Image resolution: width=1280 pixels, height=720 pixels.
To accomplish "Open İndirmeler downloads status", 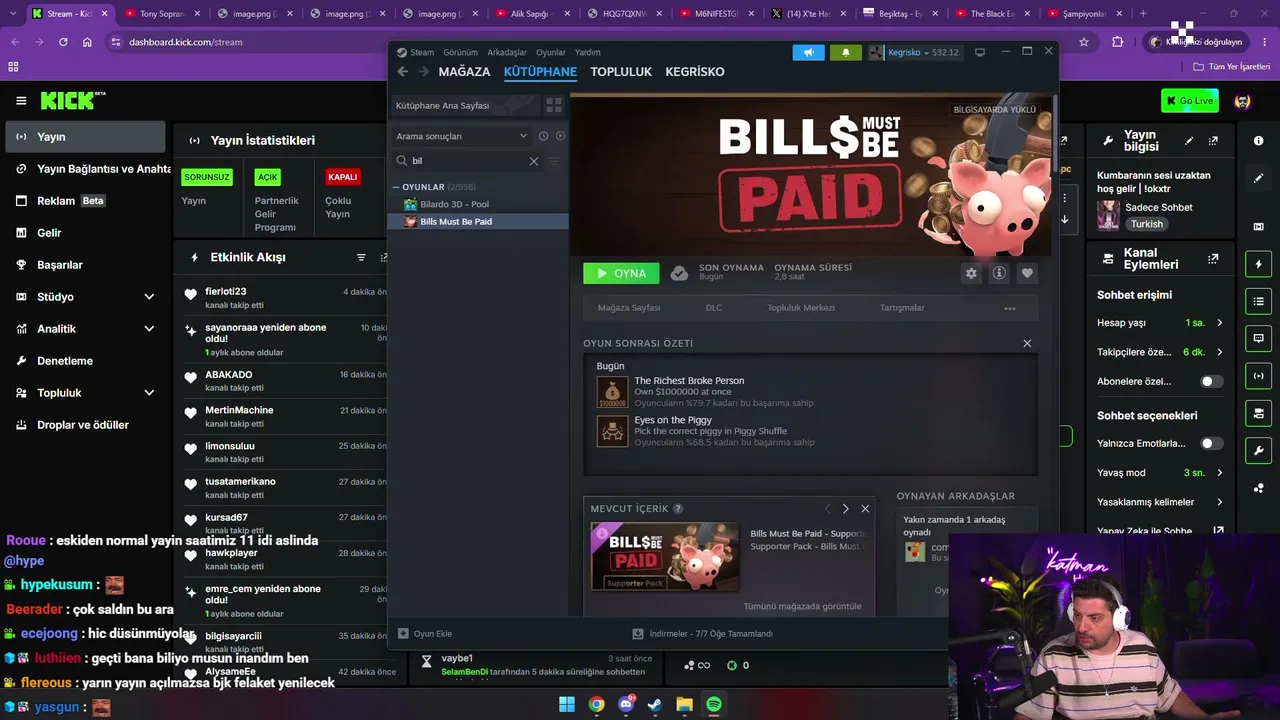I will tap(702, 633).
